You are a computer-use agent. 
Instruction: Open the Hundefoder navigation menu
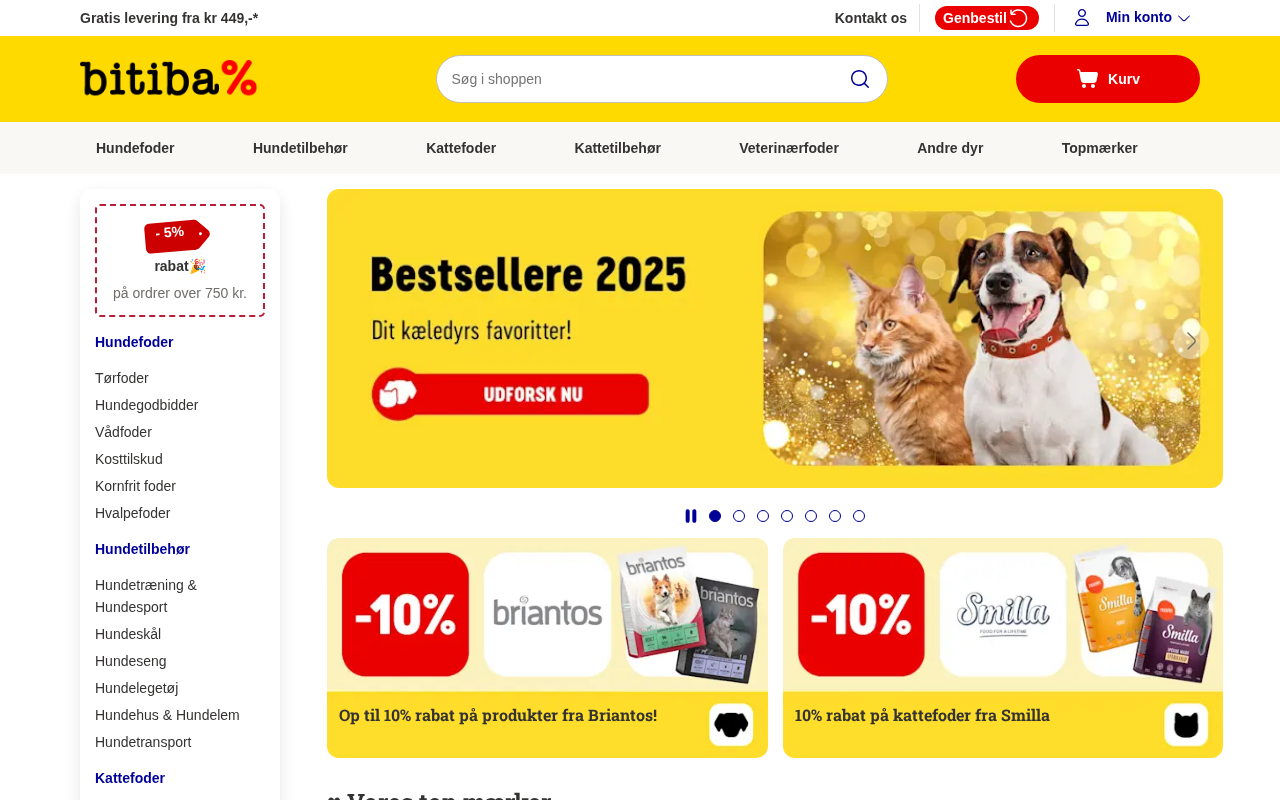click(135, 148)
